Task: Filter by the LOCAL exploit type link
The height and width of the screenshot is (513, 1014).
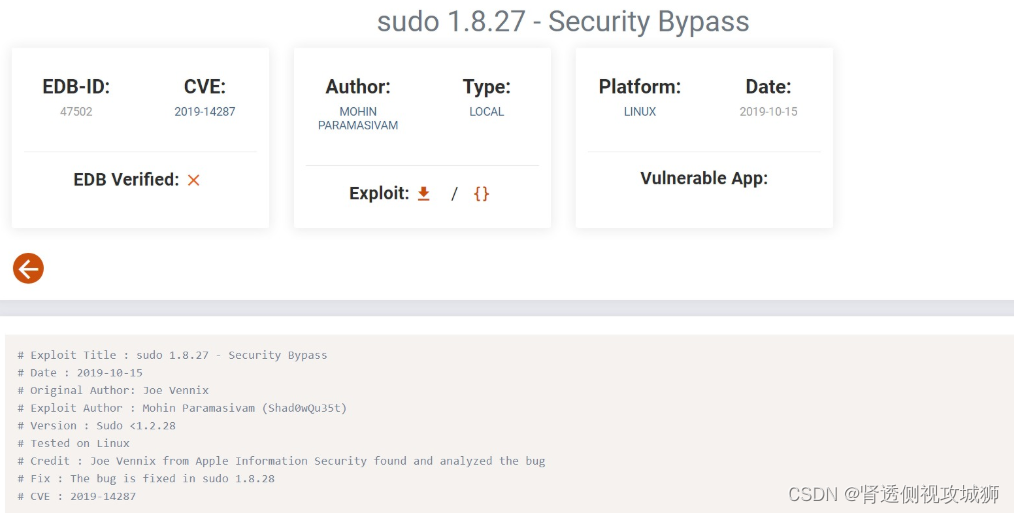Action: point(487,112)
